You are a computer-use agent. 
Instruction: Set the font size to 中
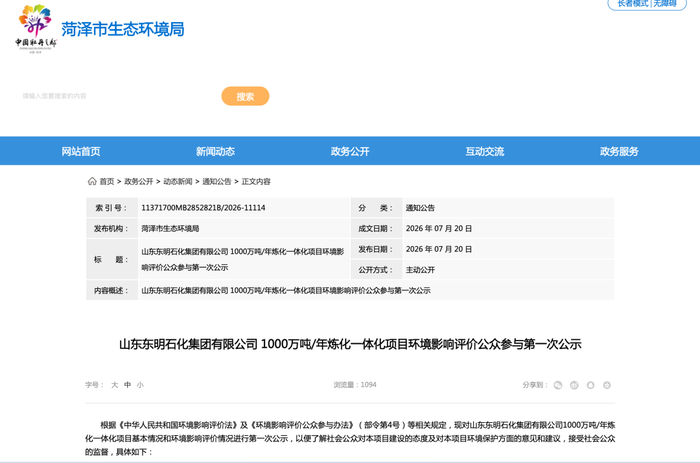tap(128, 385)
